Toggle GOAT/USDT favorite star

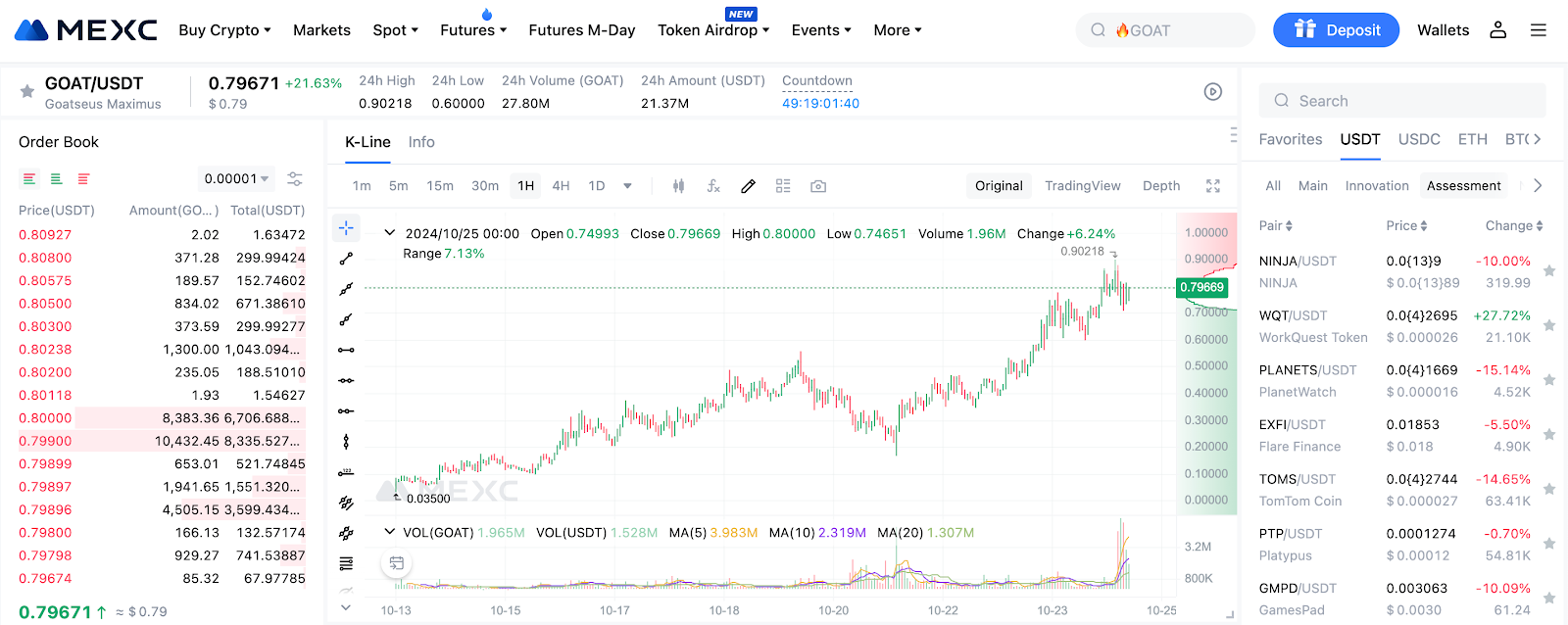click(27, 92)
